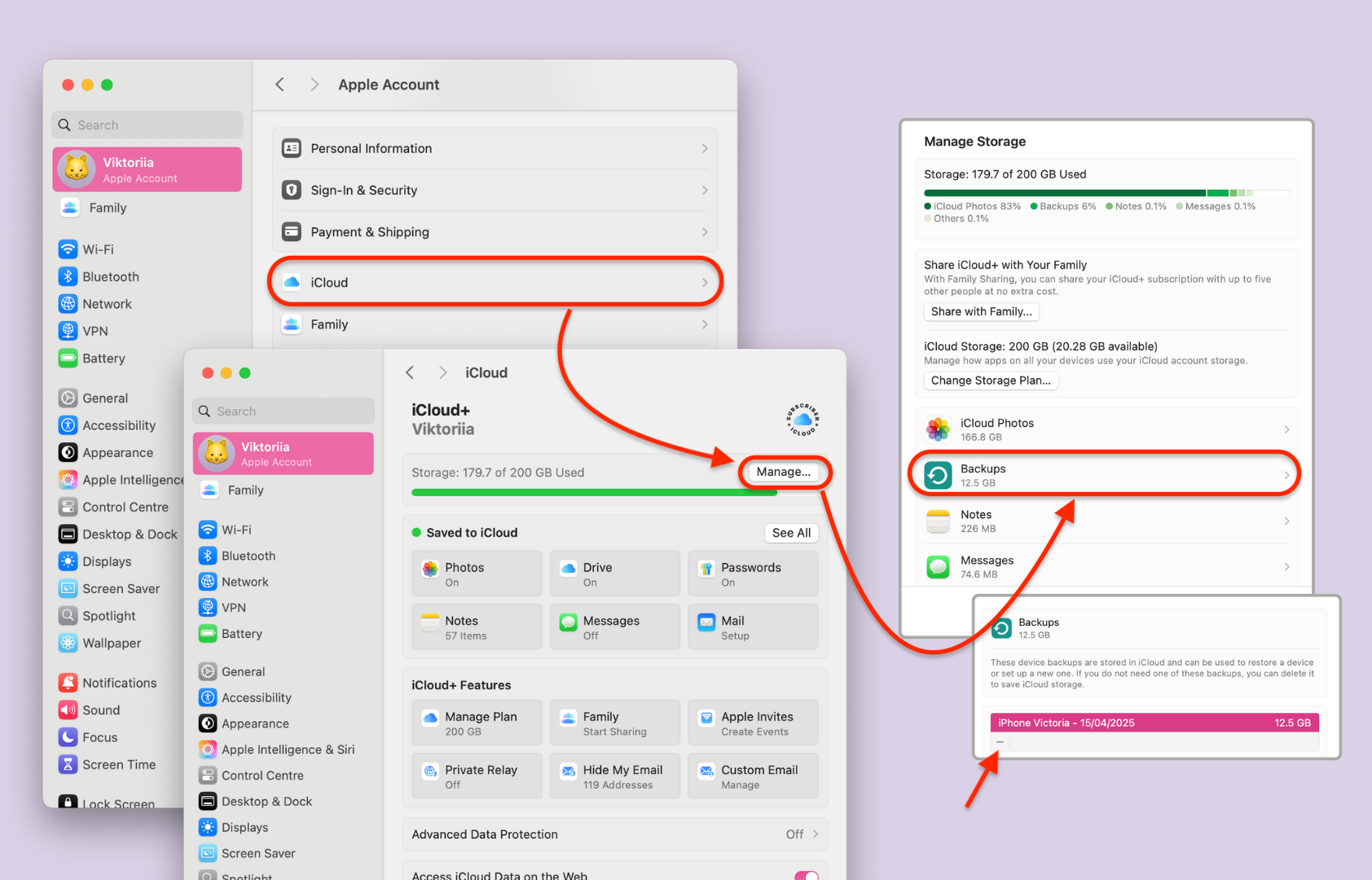Select Control Centre in iCloud window sidebar
This screenshot has height=880, width=1372.
point(252,775)
